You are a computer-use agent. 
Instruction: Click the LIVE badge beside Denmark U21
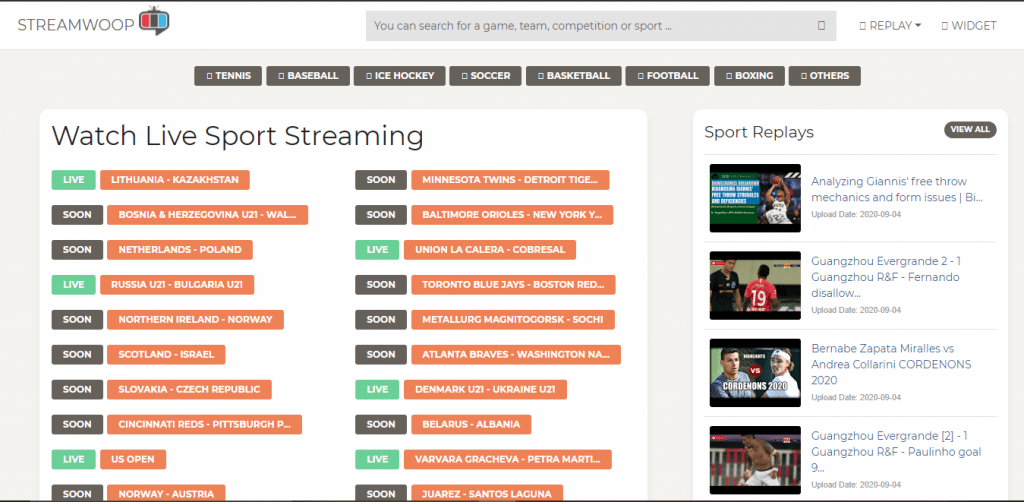coord(377,390)
